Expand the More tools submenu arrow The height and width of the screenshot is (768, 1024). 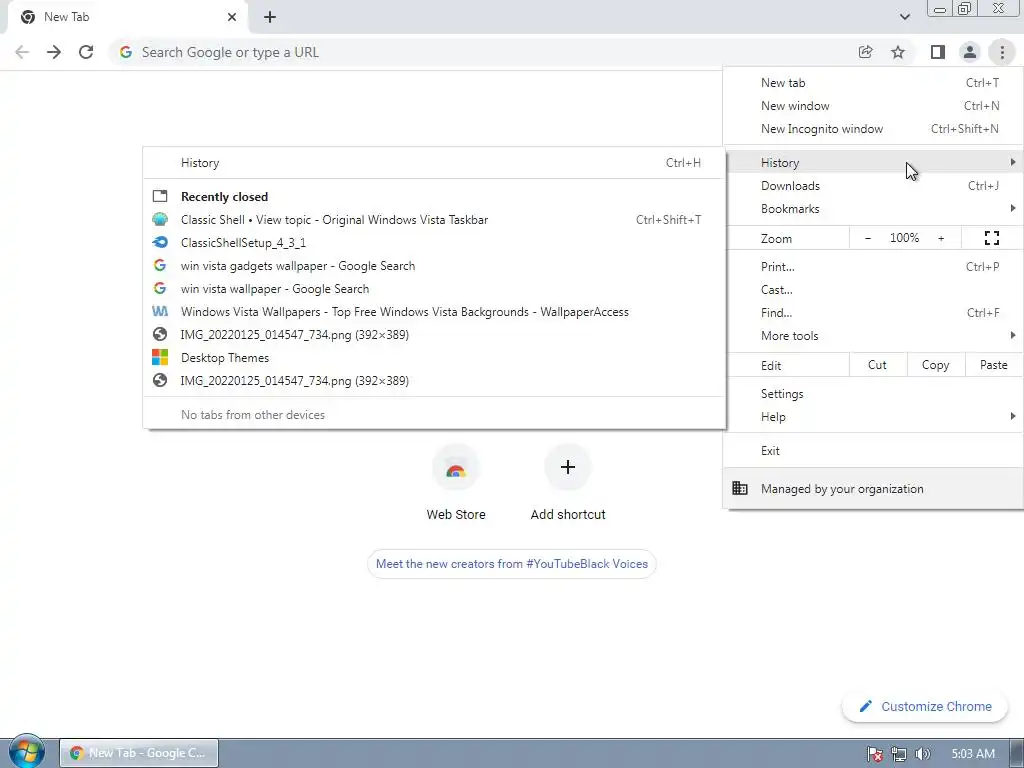pos(1012,335)
